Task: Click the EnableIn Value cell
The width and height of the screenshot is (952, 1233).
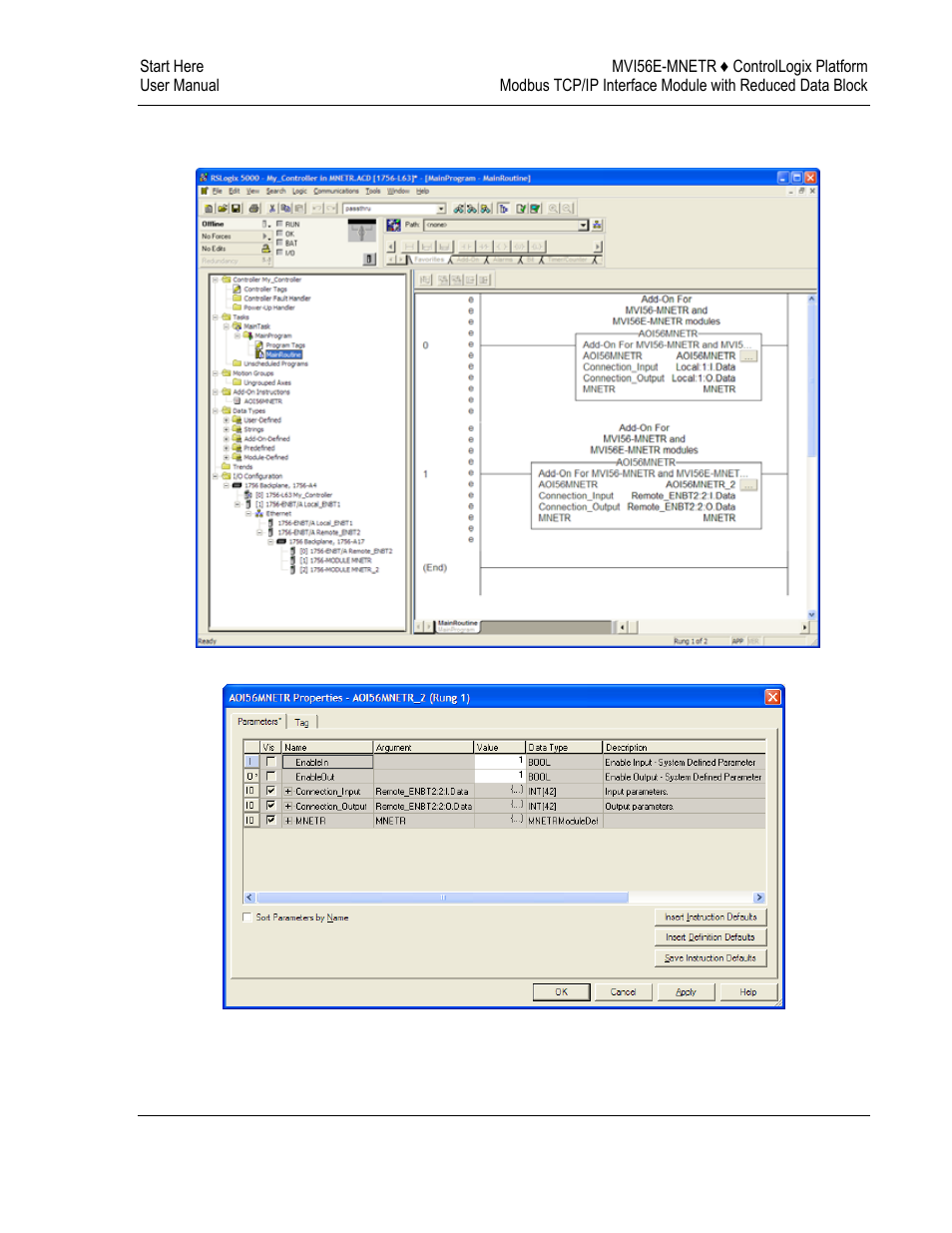Action: click(x=499, y=762)
